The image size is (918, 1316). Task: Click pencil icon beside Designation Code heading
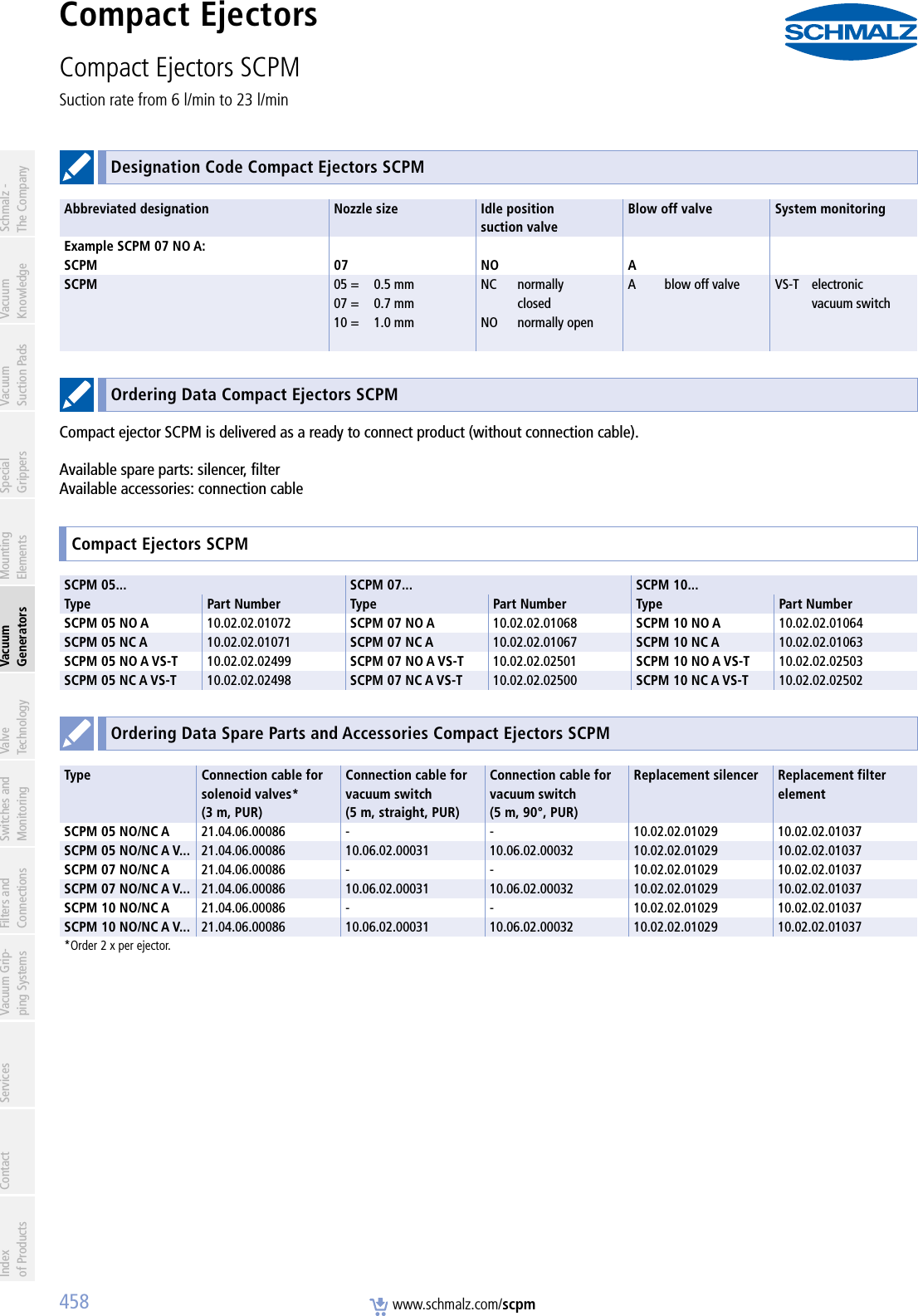coord(76,167)
